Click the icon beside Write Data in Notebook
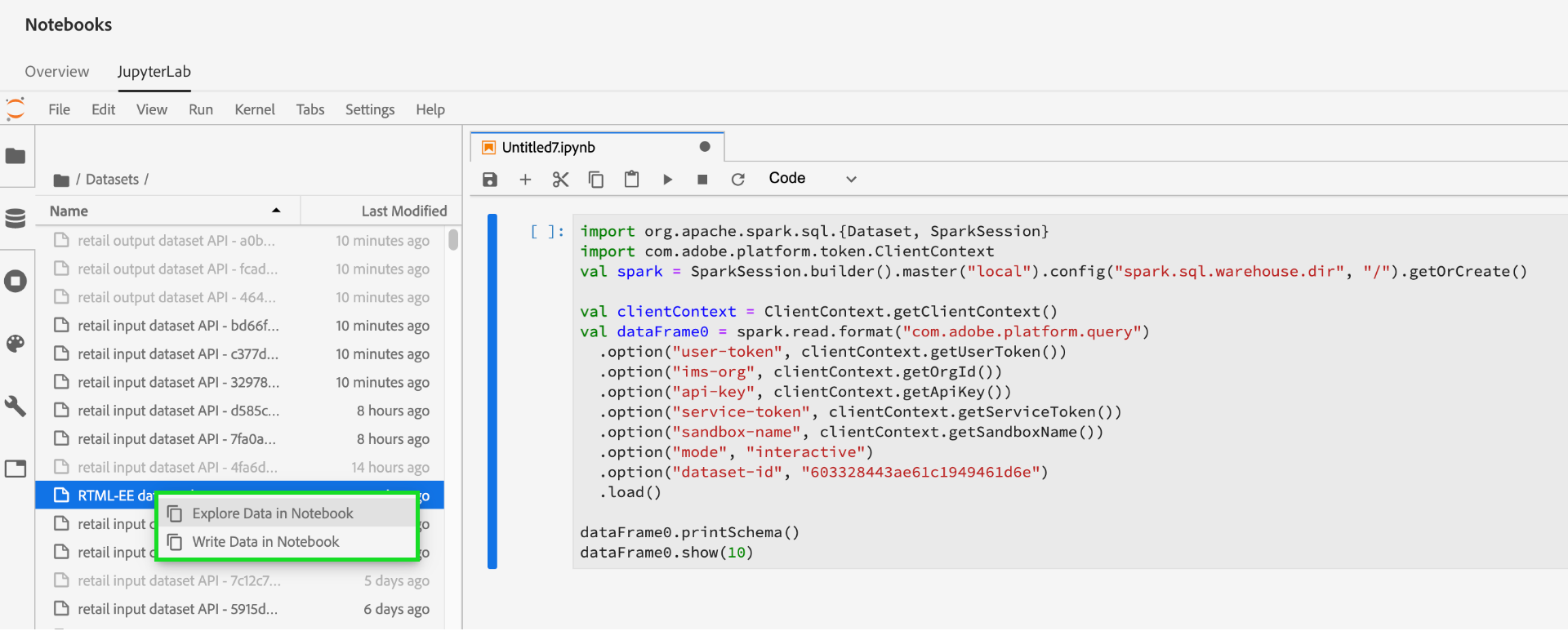The height and width of the screenshot is (631, 1568). coord(175,542)
